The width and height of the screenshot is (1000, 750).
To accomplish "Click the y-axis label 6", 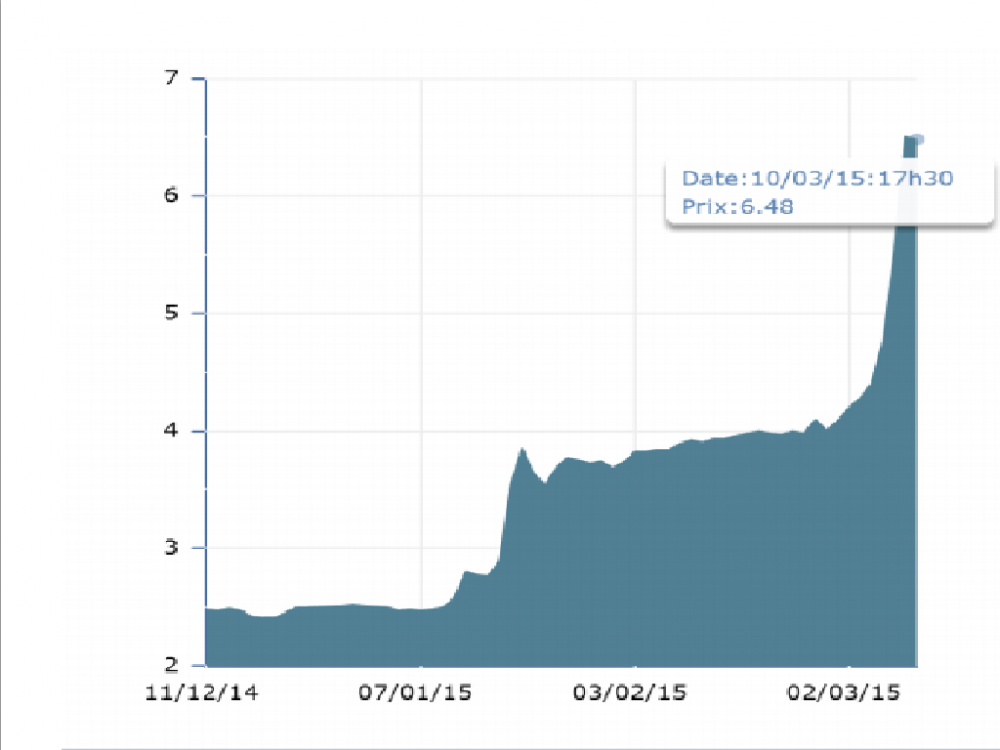I will click(x=171, y=195).
